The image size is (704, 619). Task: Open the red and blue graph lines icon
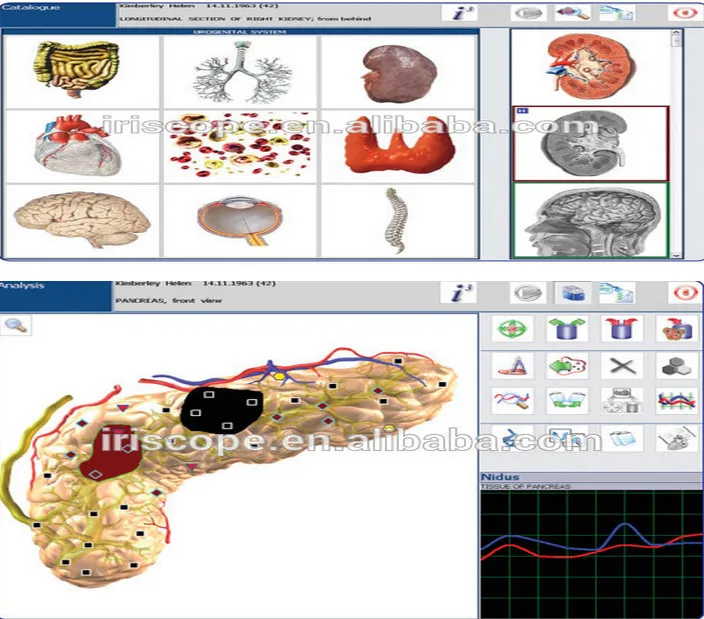(x=677, y=401)
